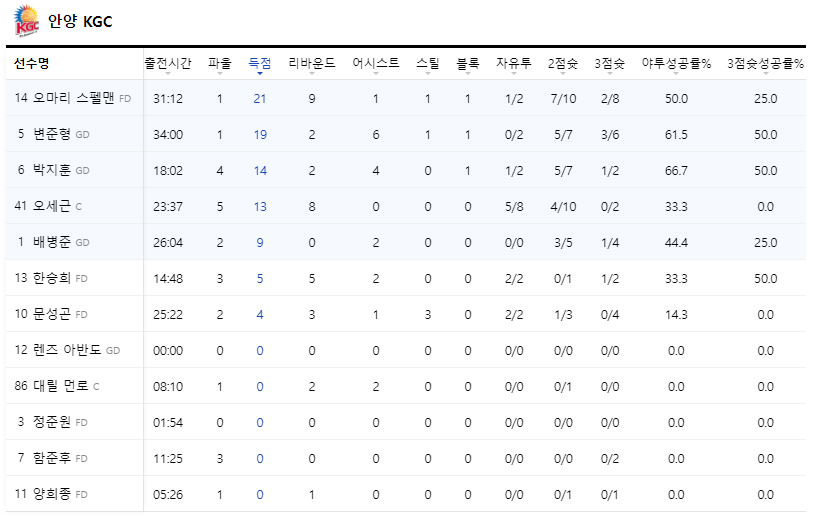813x518 pixels.
Task: Click 오마리 스펠맨's 21 points value
Action: click(x=260, y=99)
